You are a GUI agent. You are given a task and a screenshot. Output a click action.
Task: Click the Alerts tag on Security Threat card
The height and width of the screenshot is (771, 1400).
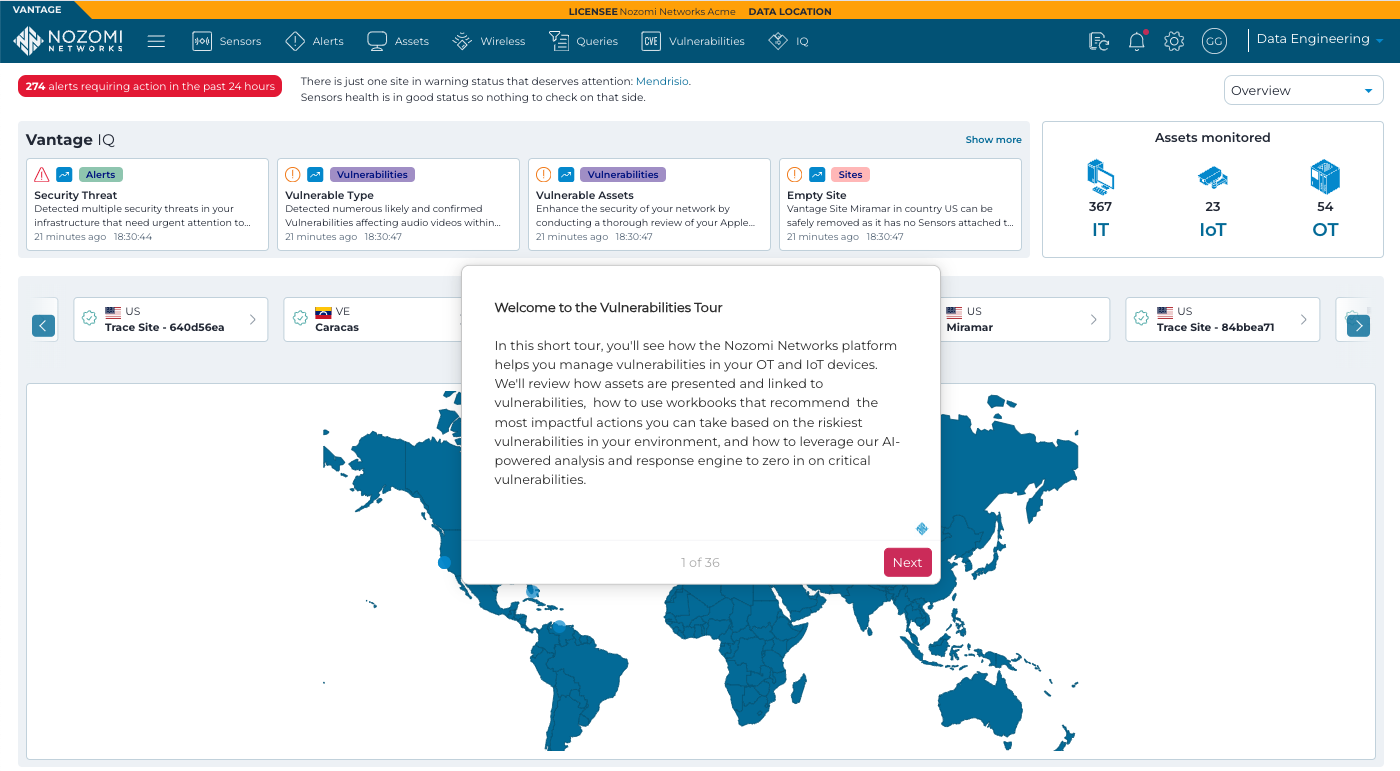(x=101, y=174)
